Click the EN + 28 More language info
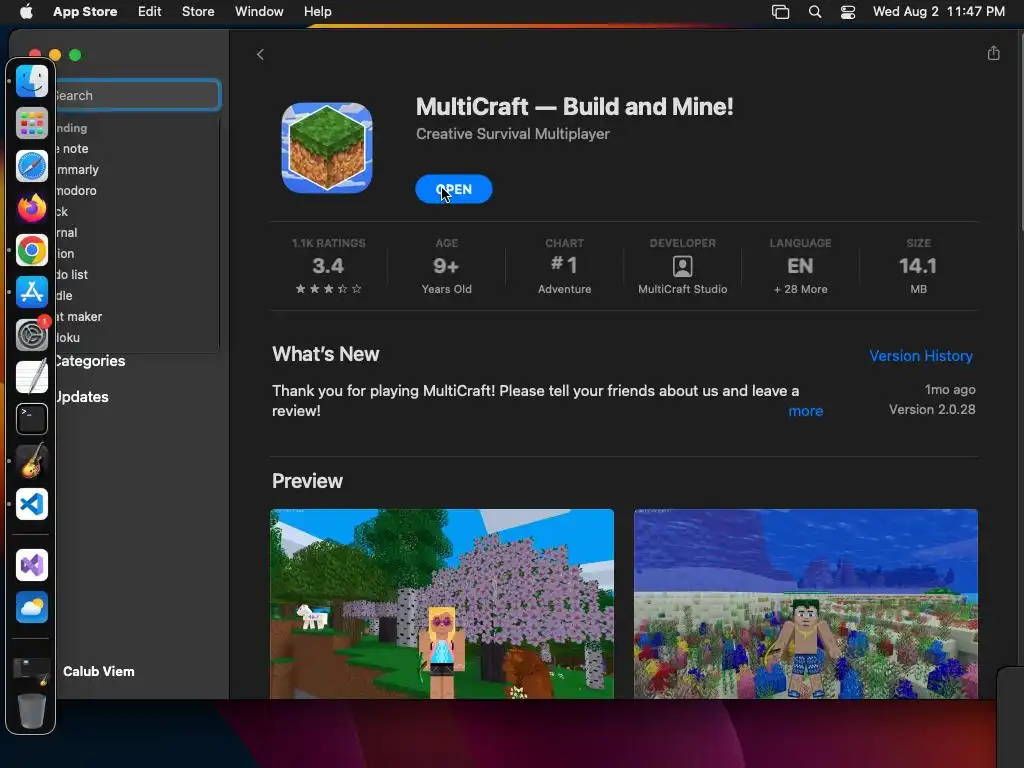The image size is (1024, 768). [800, 266]
